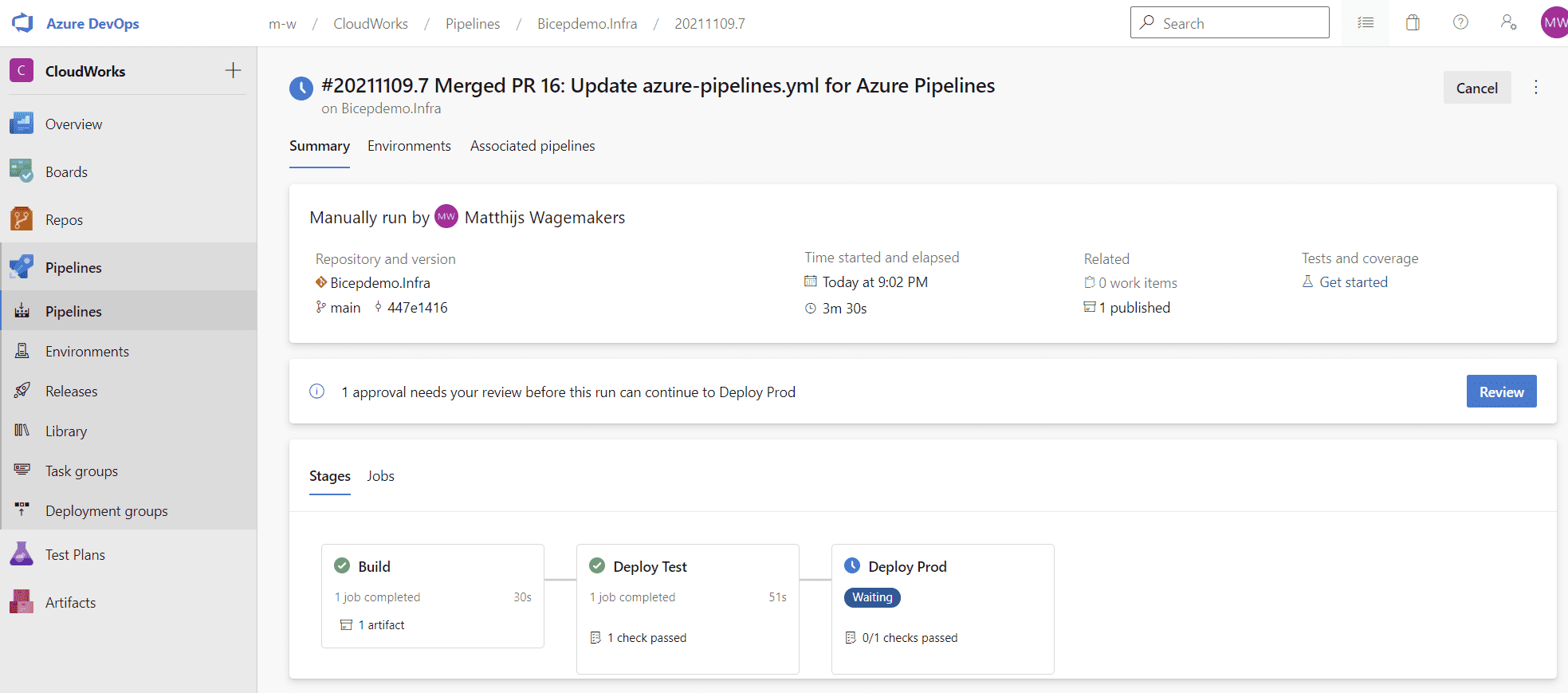1568x693 pixels.
Task: Open the Associated pipelines tab
Action: [x=532, y=146]
